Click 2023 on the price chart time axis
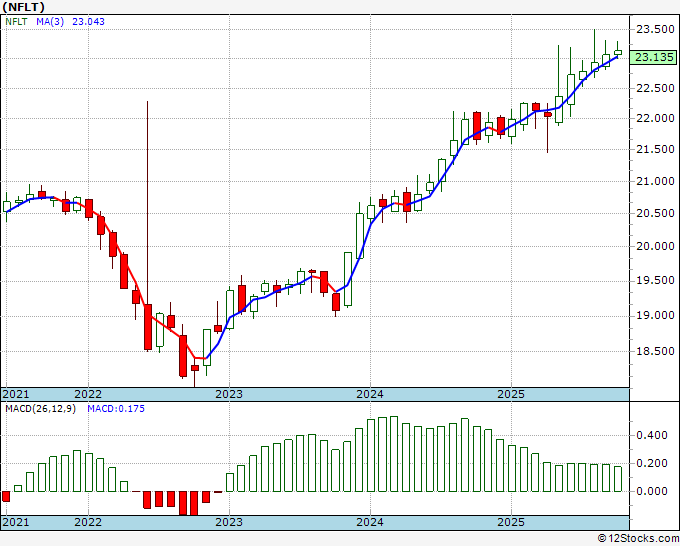 tap(229, 394)
